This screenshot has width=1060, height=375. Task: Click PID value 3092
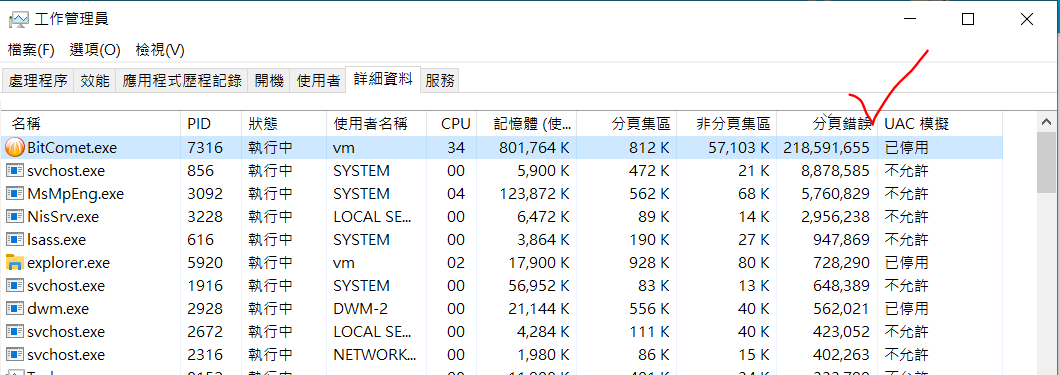click(x=205, y=193)
